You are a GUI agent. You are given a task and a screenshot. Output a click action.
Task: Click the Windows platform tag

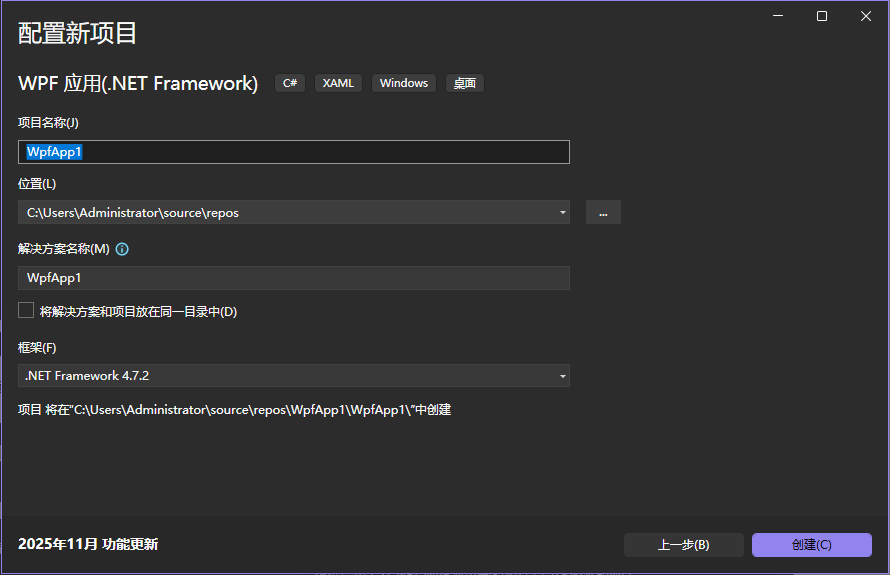(404, 83)
